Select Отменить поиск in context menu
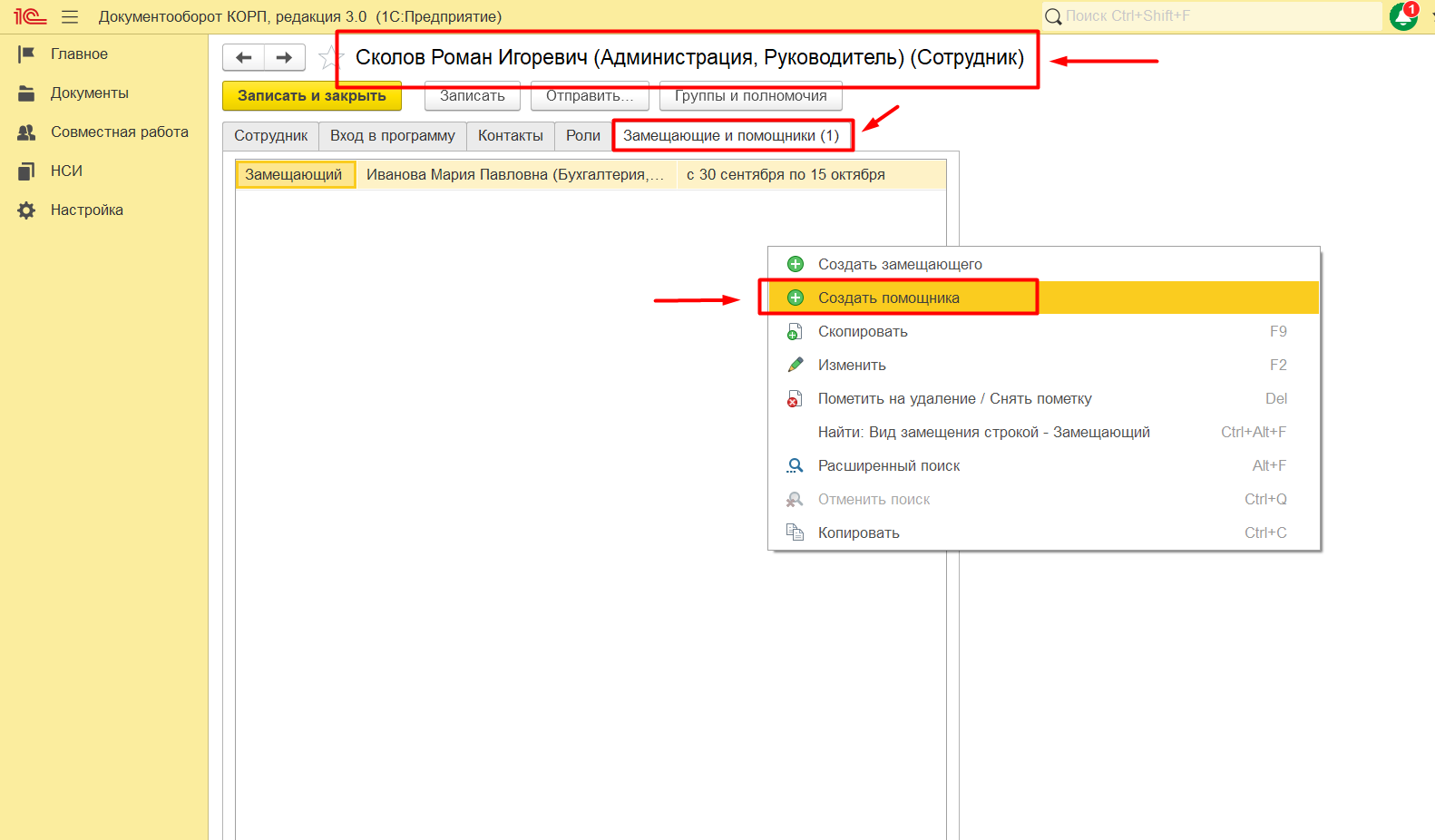Screen dimensions: 1435x840 pos(1044,499)
